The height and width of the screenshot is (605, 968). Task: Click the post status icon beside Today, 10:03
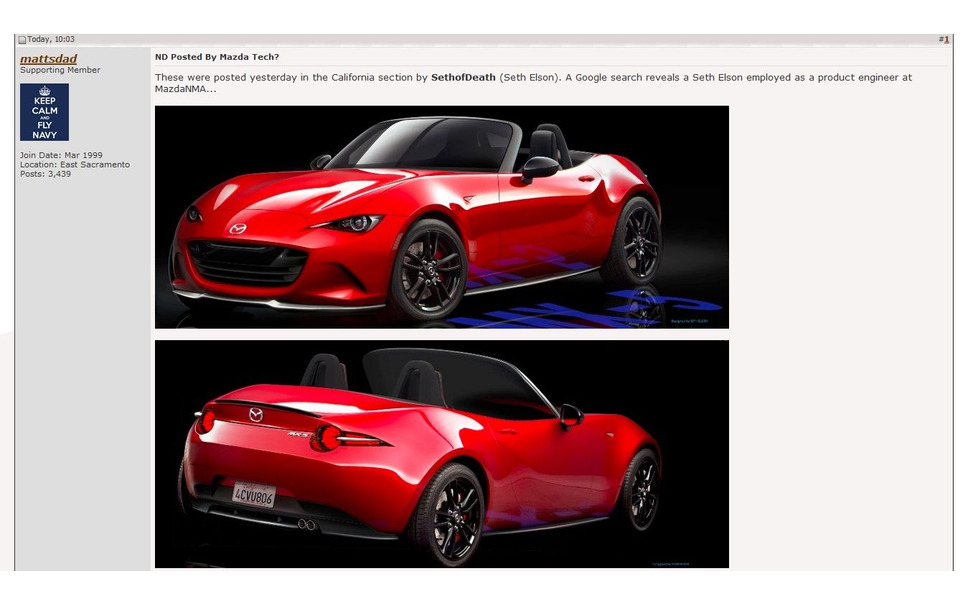pos(22,40)
